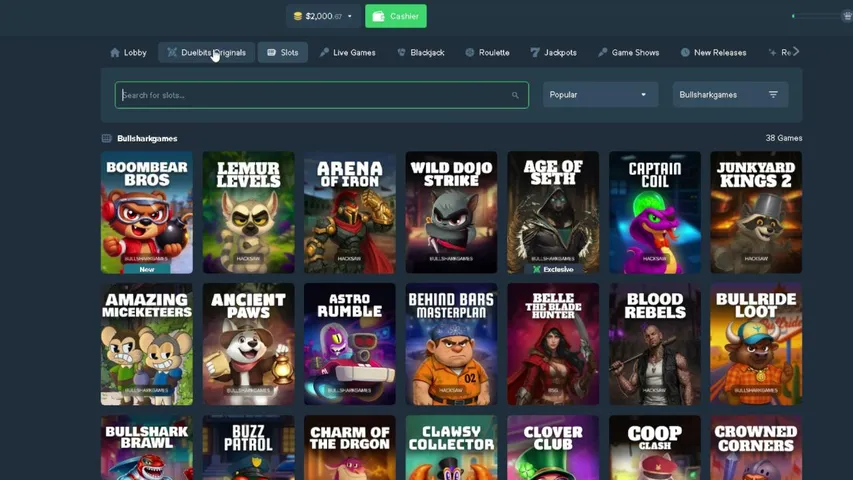Open the Game Shows tab
This screenshot has height=480, width=853.
click(628, 53)
